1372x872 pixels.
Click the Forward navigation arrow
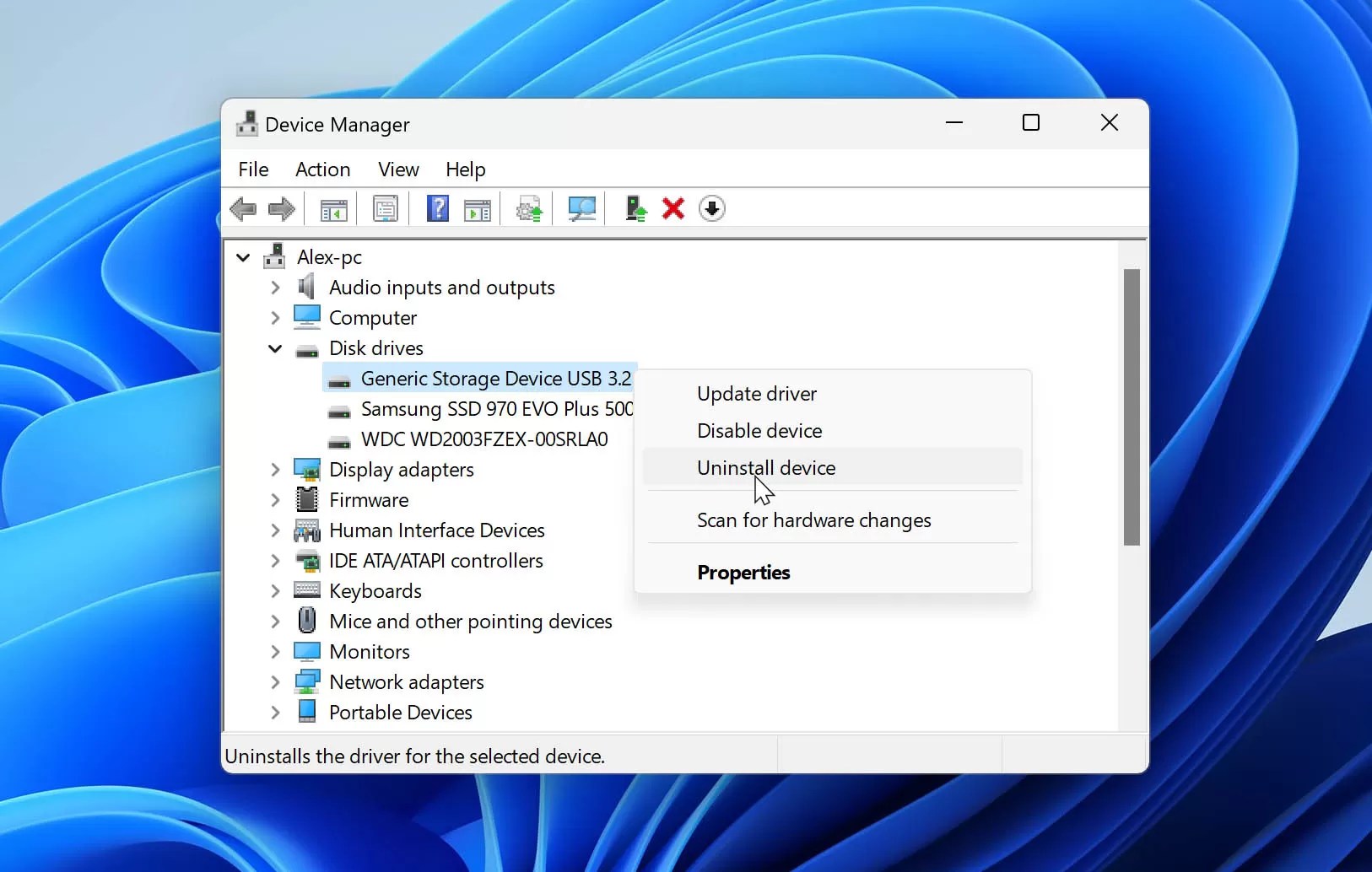tap(281, 208)
